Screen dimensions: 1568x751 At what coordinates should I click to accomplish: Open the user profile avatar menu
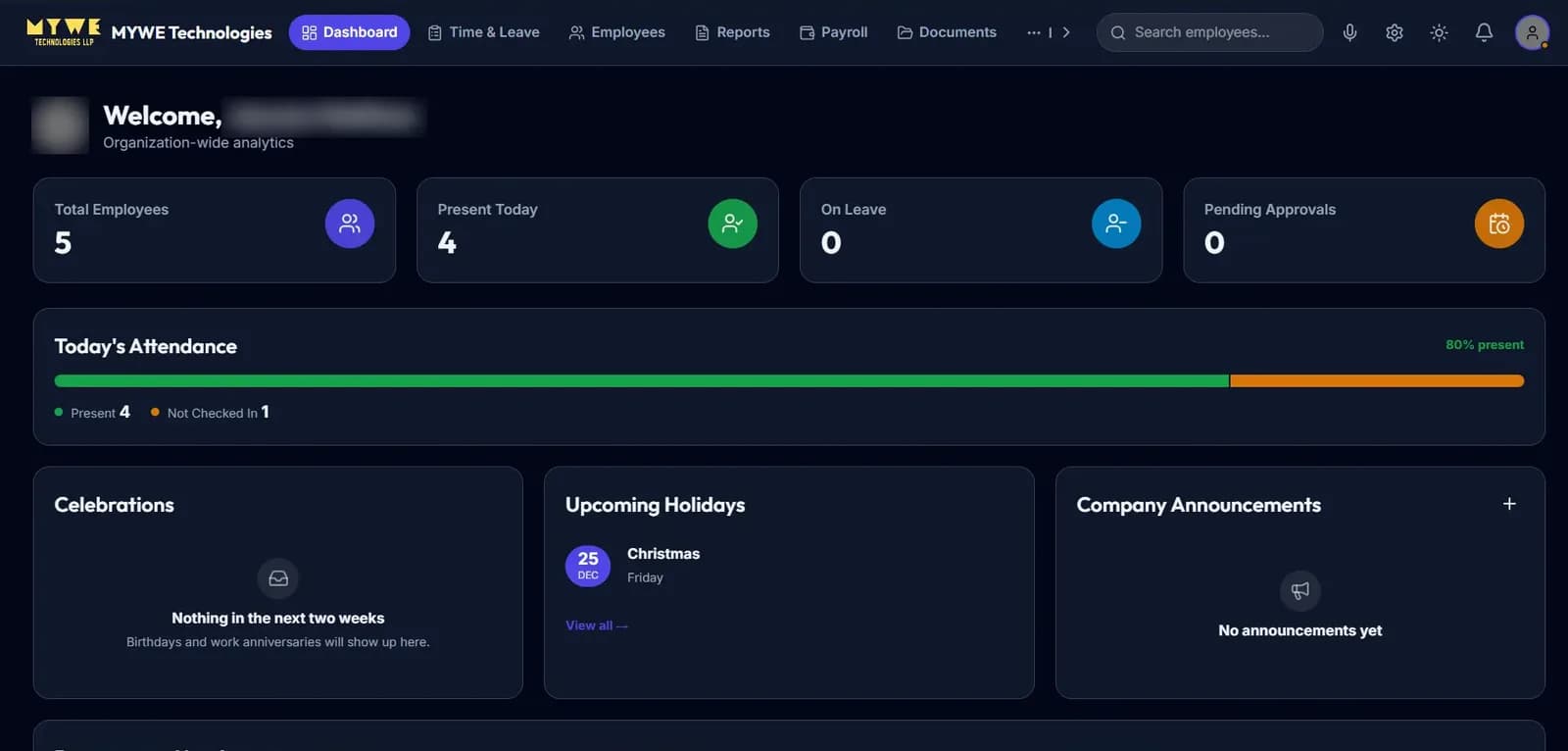pyautogui.click(x=1532, y=32)
